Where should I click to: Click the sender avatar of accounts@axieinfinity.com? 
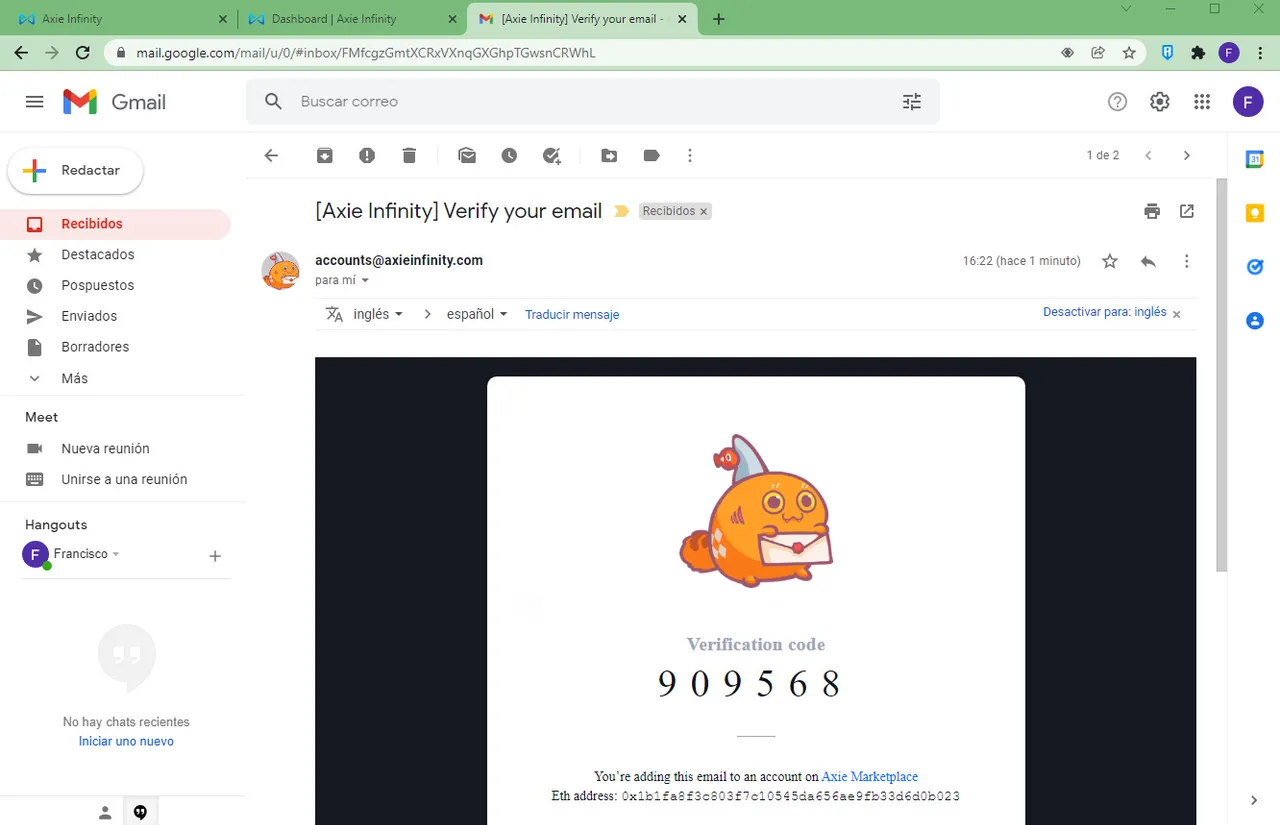pos(280,270)
